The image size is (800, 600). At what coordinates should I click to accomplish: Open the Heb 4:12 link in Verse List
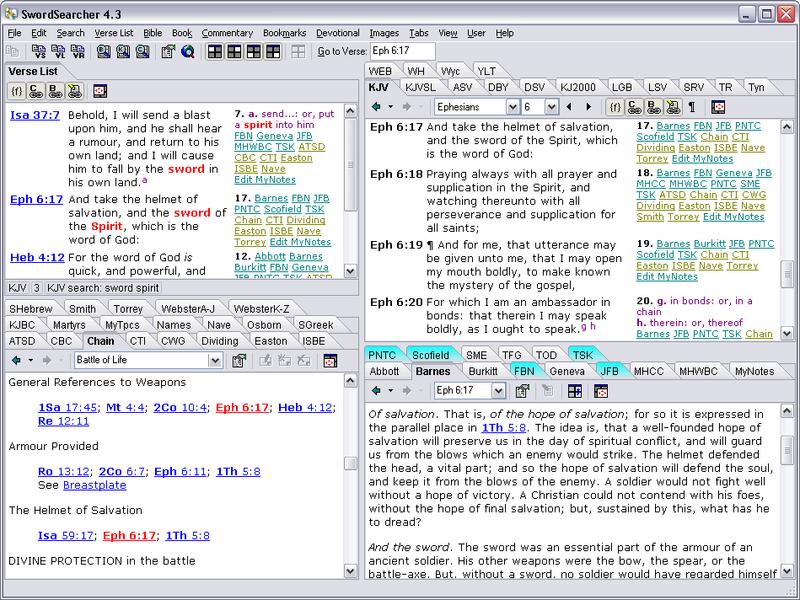37,258
